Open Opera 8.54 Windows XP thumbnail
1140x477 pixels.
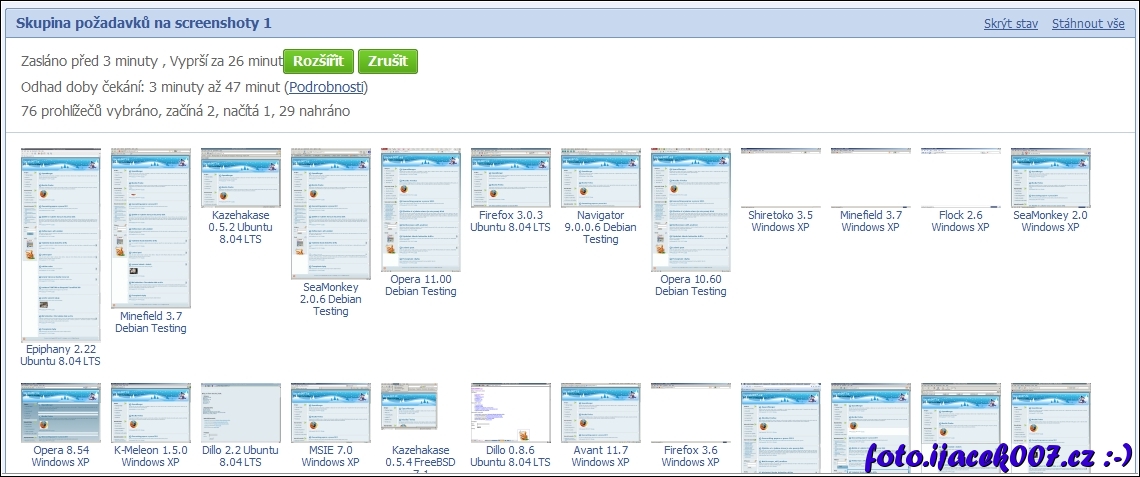click(60, 412)
